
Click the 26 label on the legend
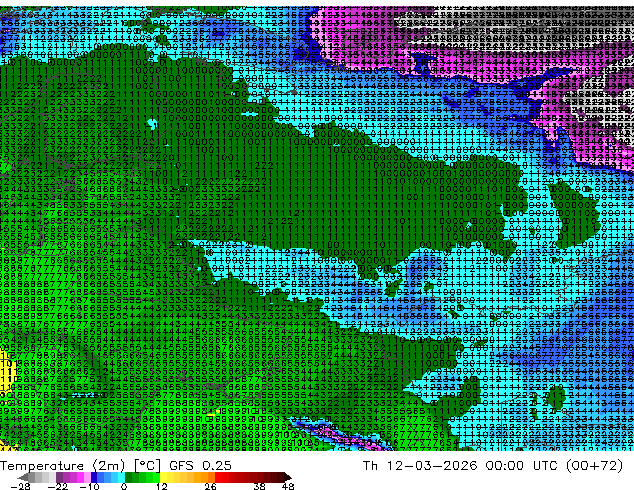(210, 486)
